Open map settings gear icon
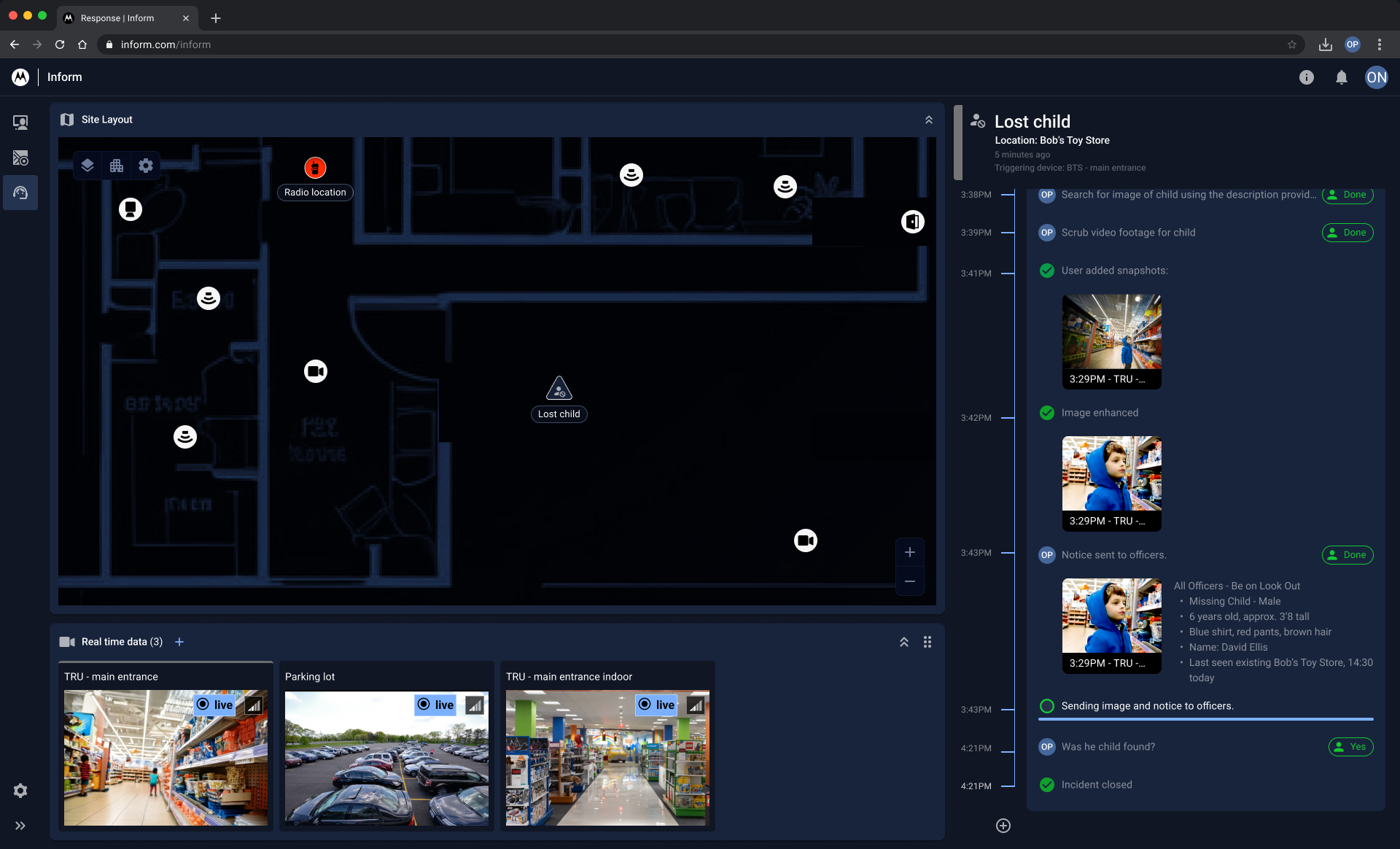 coord(146,166)
